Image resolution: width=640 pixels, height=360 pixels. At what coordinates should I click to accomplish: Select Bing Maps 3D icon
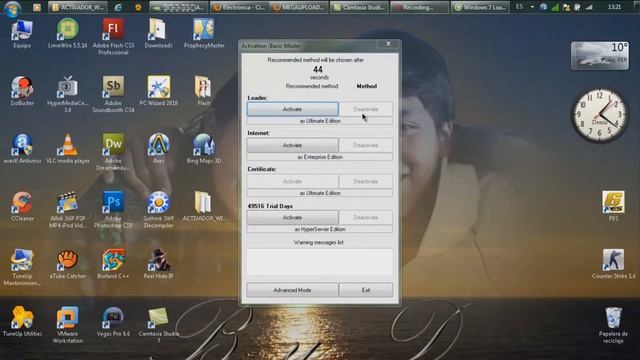[204, 149]
